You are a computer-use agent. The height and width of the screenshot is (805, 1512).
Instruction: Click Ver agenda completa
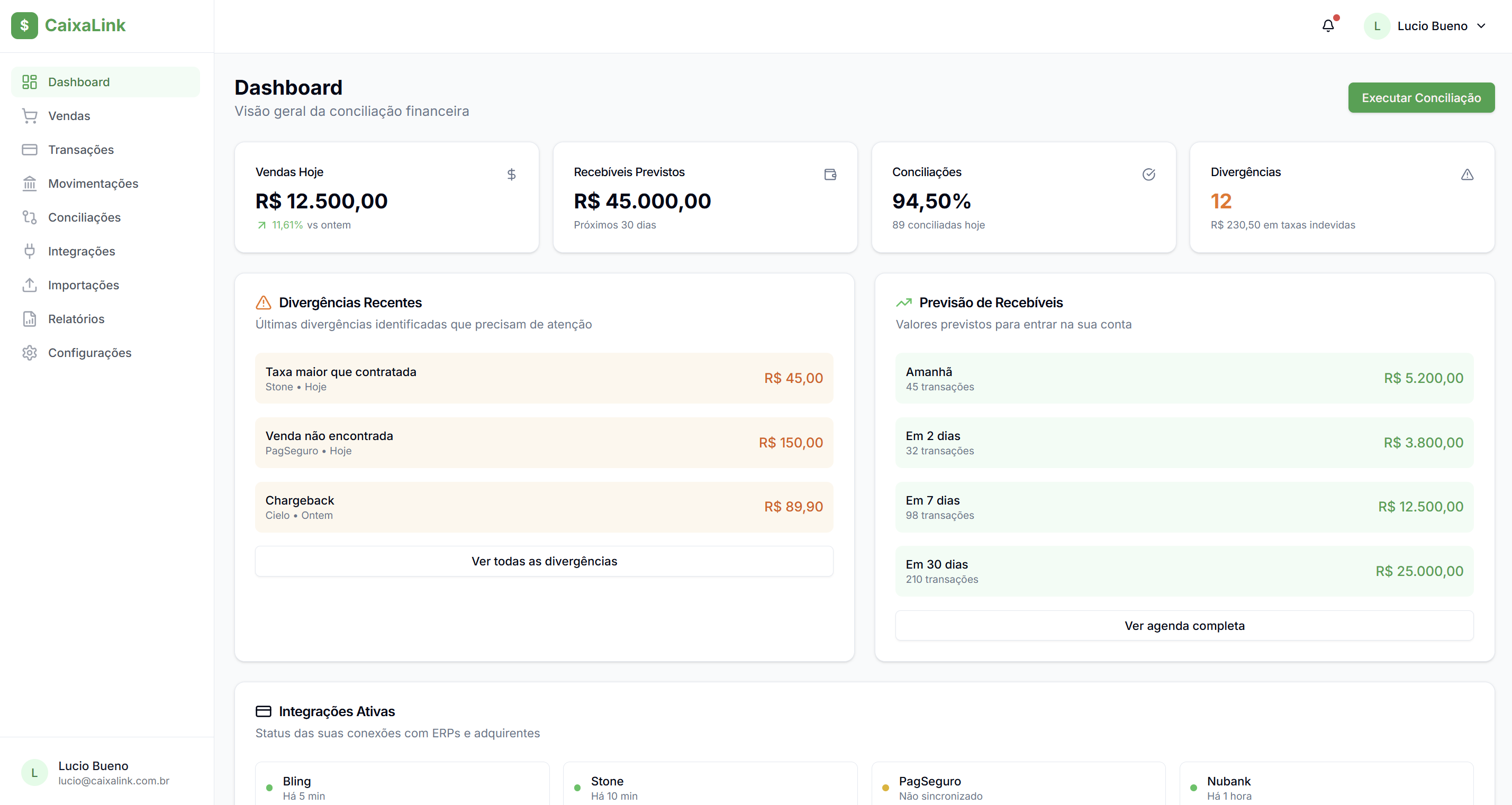coord(1184,626)
